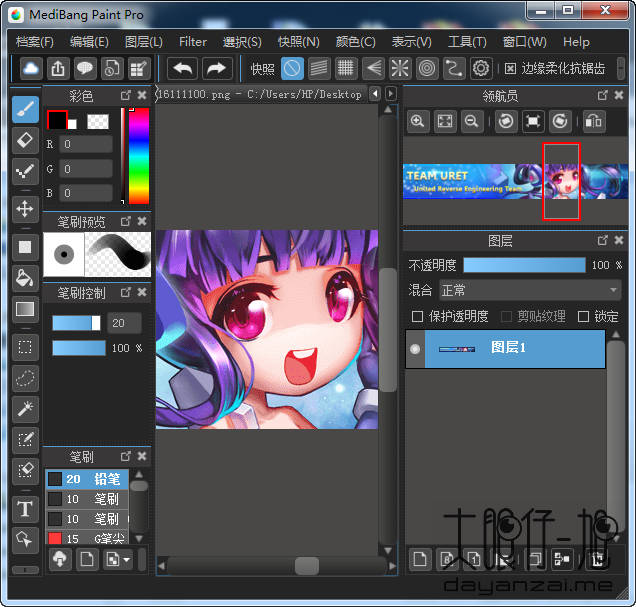Viewport: 636px width, 607px height.
Task: Select the Dot pen tool
Action: [25, 171]
